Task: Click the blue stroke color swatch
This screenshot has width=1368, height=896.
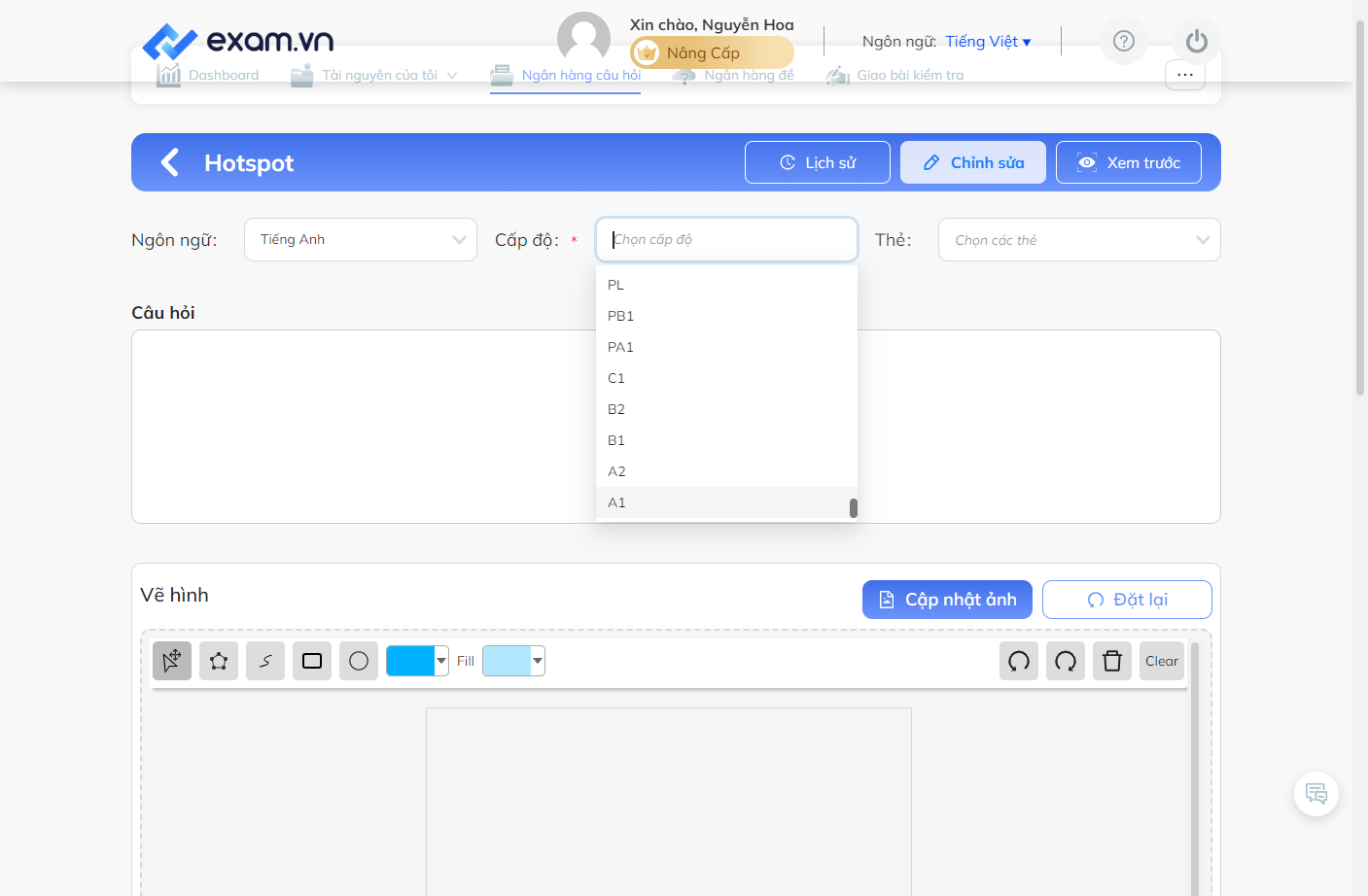Action: coord(410,661)
